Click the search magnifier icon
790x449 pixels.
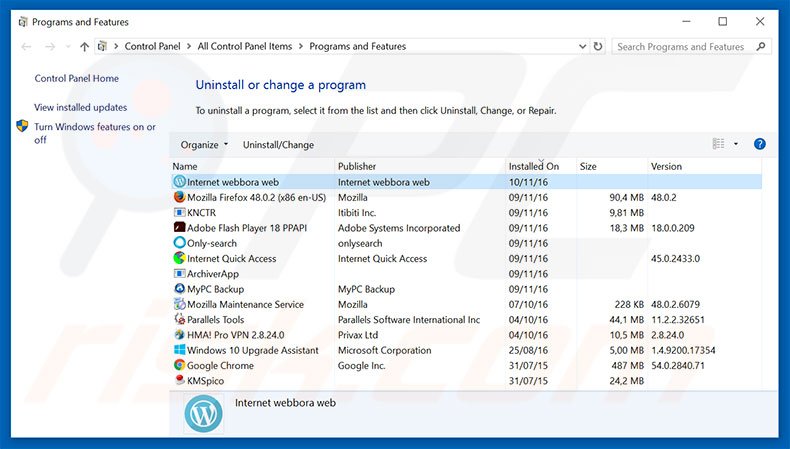point(761,46)
